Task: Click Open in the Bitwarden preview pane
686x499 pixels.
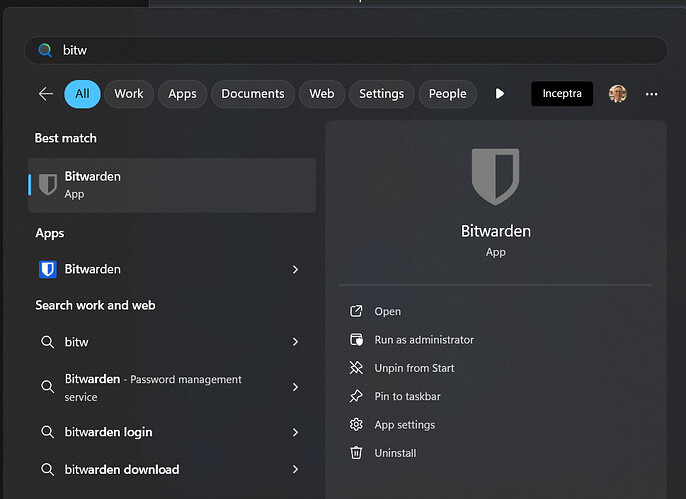Action: pyautogui.click(x=388, y=311)
